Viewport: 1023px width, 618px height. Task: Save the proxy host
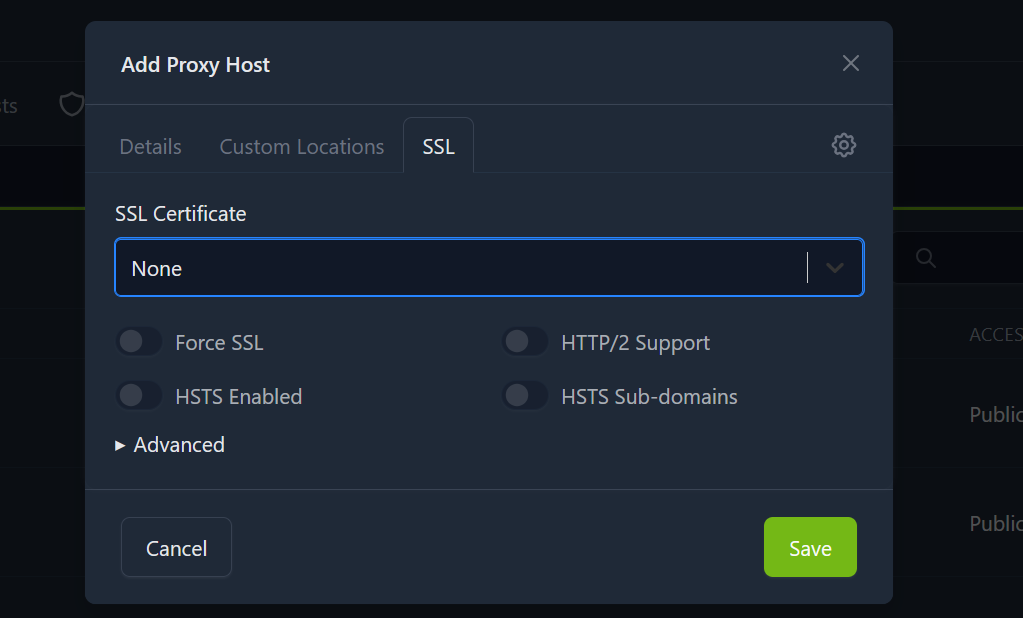810,548
